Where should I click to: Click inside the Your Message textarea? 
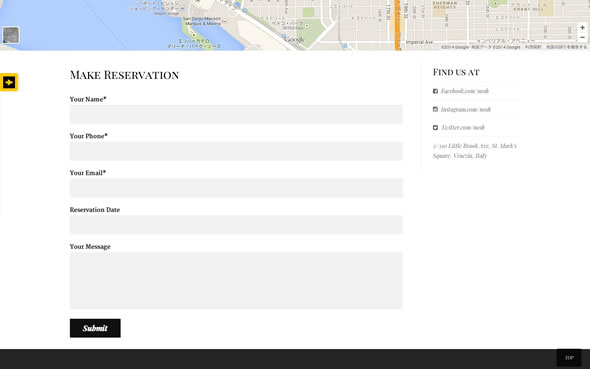[x=236, y=281]
